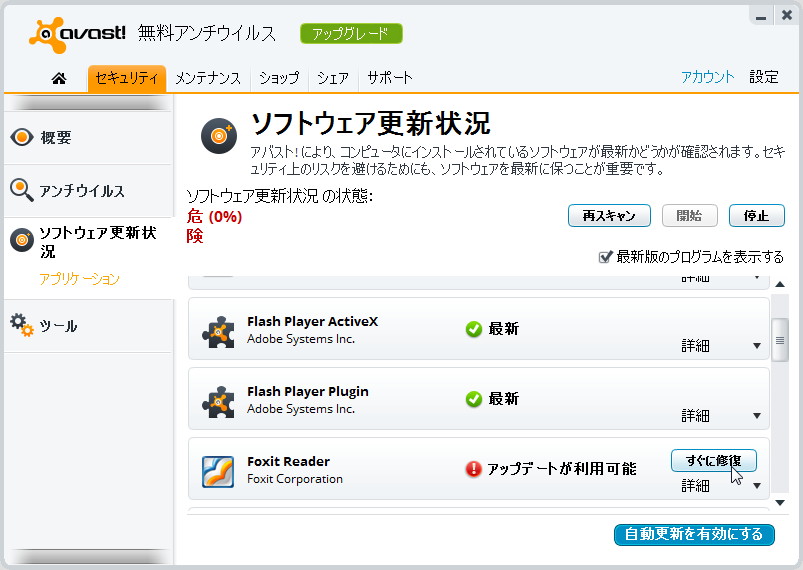The image size is (803, 570).
Task: Click アップデートが利用可能 status text
Action: (561, 469)
